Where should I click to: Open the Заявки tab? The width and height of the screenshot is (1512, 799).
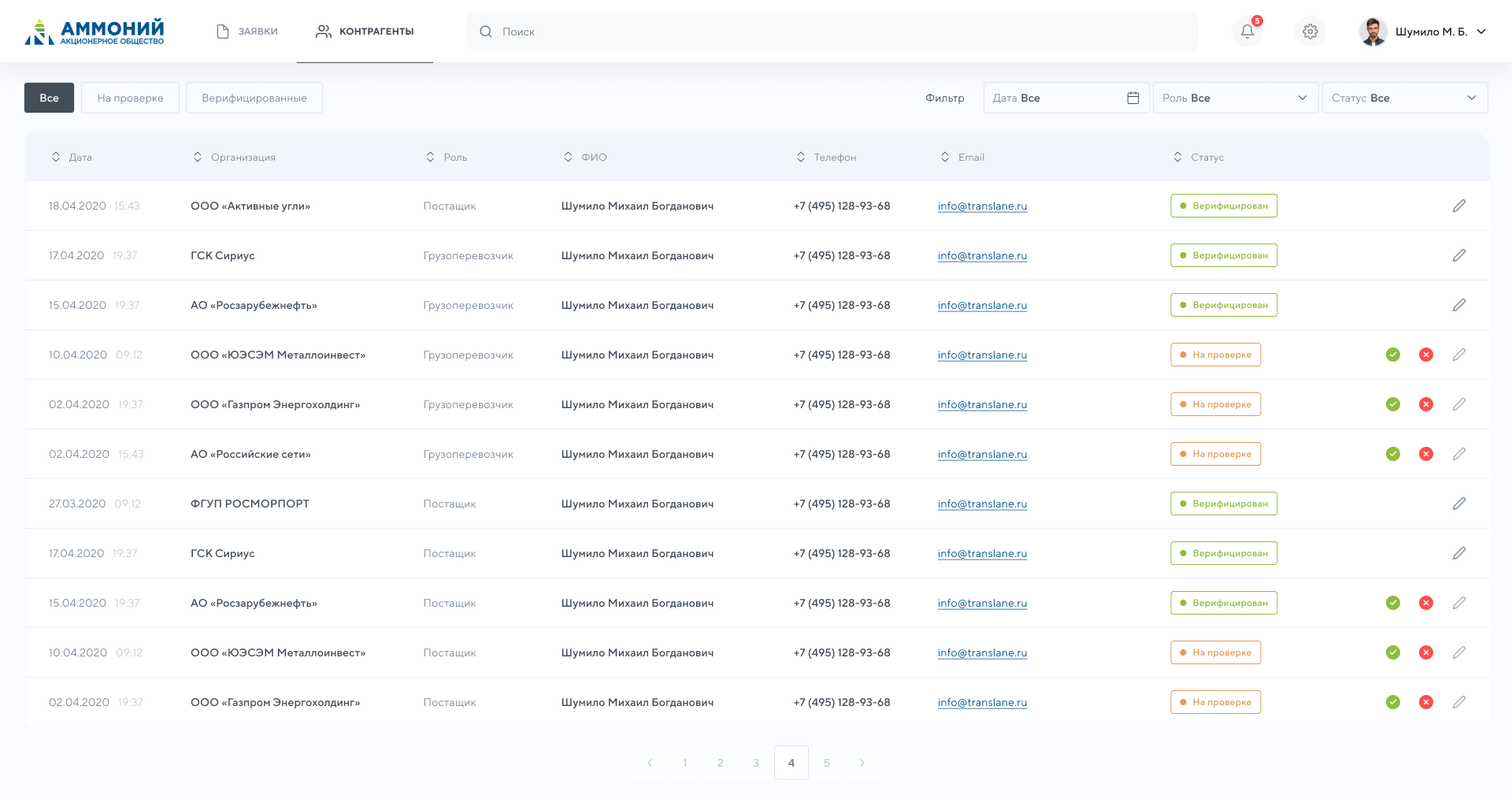[247, 32]
